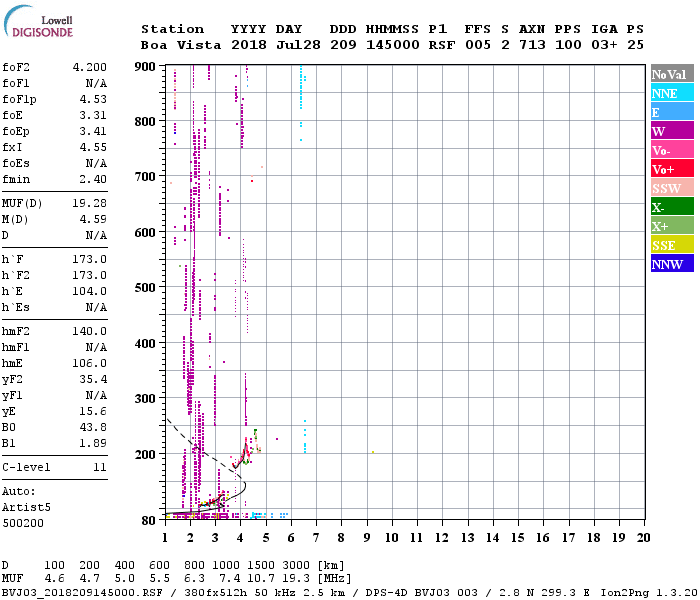Image resolution: width=700 pixels, height=600 pixels.
Task: Click the Artist5 auto-scaling label
Action: [x=26, y=508]
